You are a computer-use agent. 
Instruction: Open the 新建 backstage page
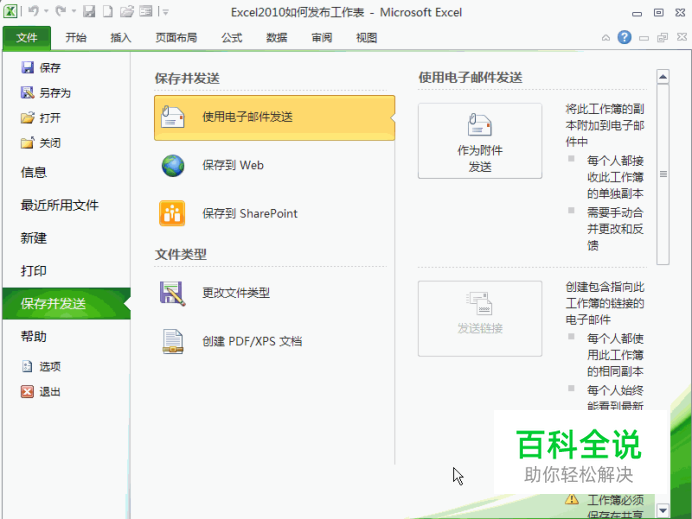pos(34,238)
